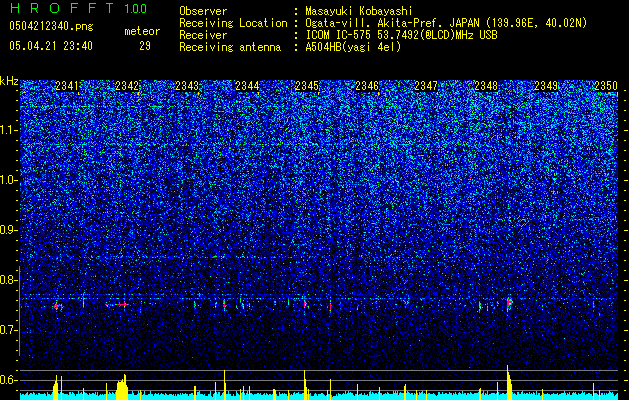Click the meteor count label
This screenshot has width=629, height=400.
click(x=142, y=31)
